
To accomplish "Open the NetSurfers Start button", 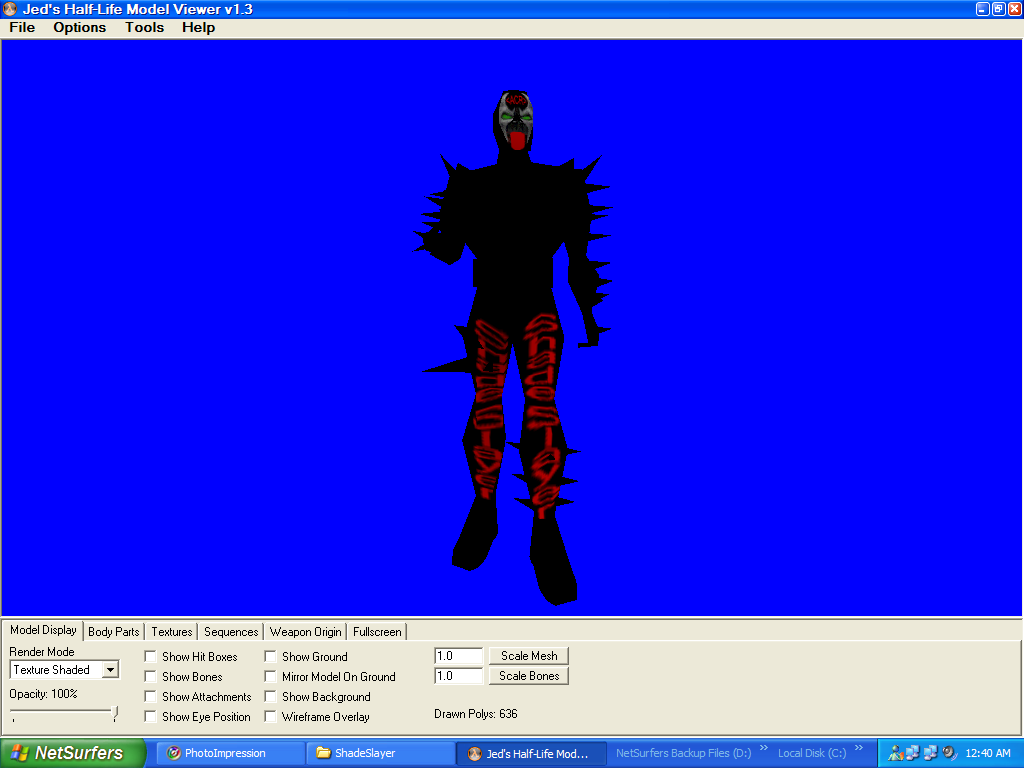I will click(x=72, y=753).
